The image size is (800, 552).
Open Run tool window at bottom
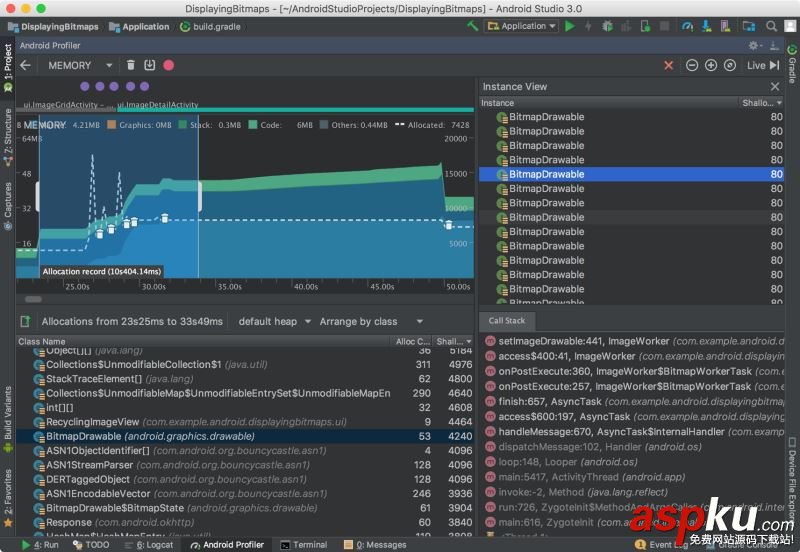click(40, 545)
